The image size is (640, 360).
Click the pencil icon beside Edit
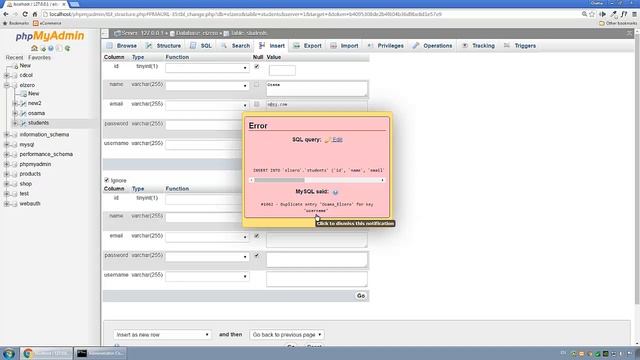coord(327,140)
